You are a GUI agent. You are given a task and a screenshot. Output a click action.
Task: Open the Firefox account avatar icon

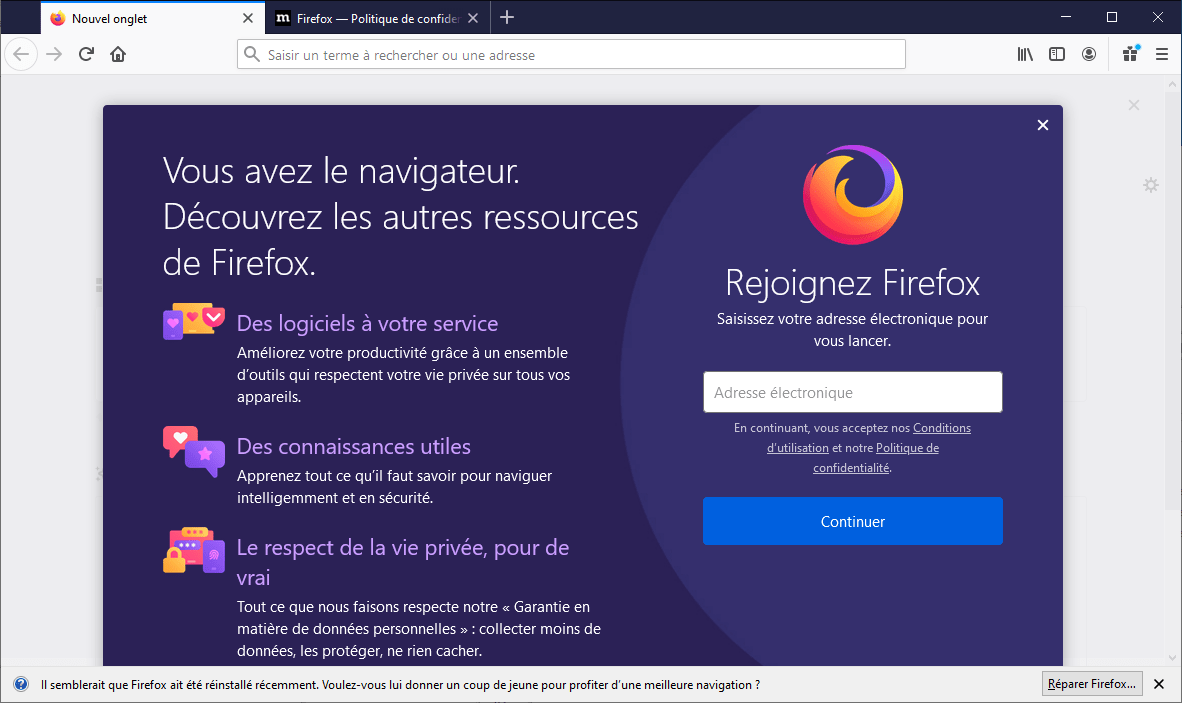(x=1089, y=54)
